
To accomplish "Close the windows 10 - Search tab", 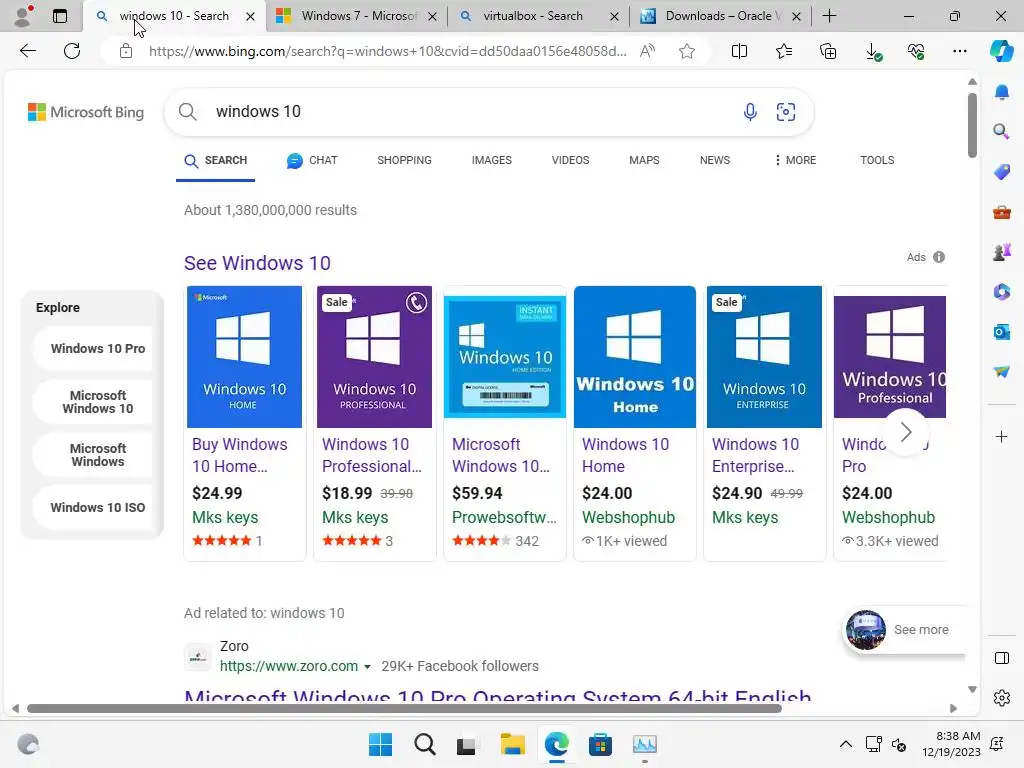I will click(x=250, y=16).
